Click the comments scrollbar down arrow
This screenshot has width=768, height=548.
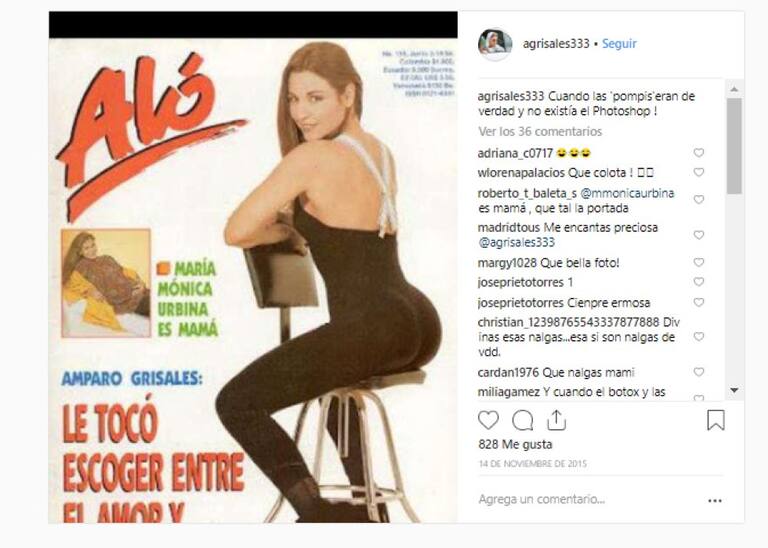click(x=734, y=390)
